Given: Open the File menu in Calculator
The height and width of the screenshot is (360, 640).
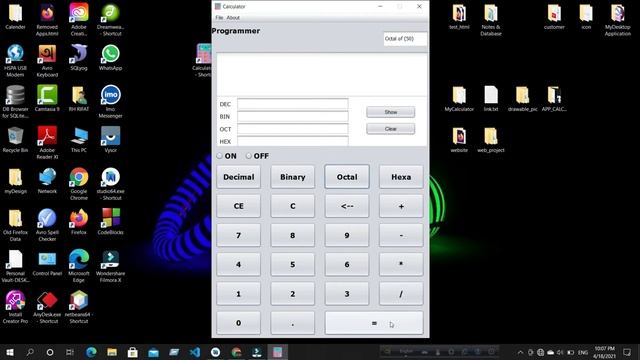Looking at the screenshot, I should tap(219, 18).
